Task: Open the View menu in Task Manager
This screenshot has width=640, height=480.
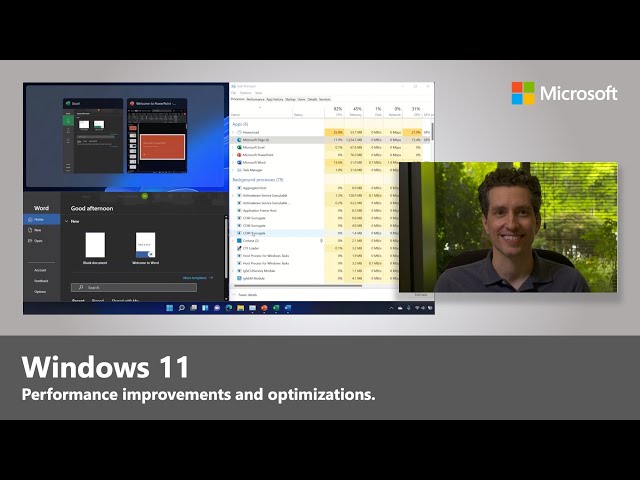Action: pyautogui.click(x=258, y=93)
